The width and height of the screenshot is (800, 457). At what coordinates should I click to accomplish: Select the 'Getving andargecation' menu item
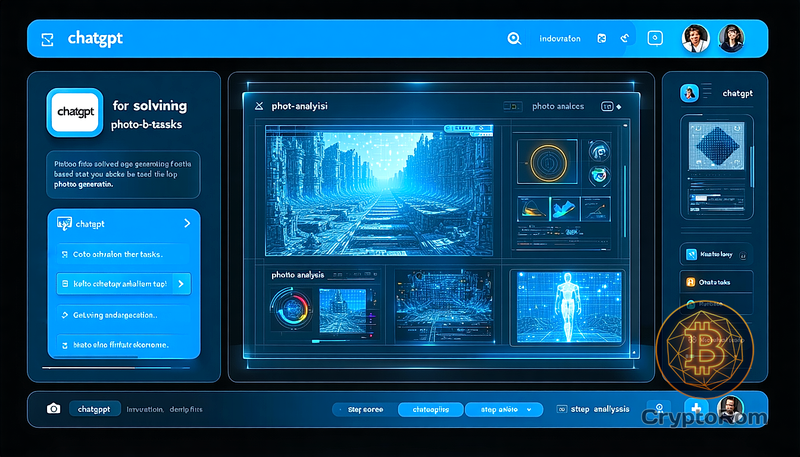tap(118, 315)
